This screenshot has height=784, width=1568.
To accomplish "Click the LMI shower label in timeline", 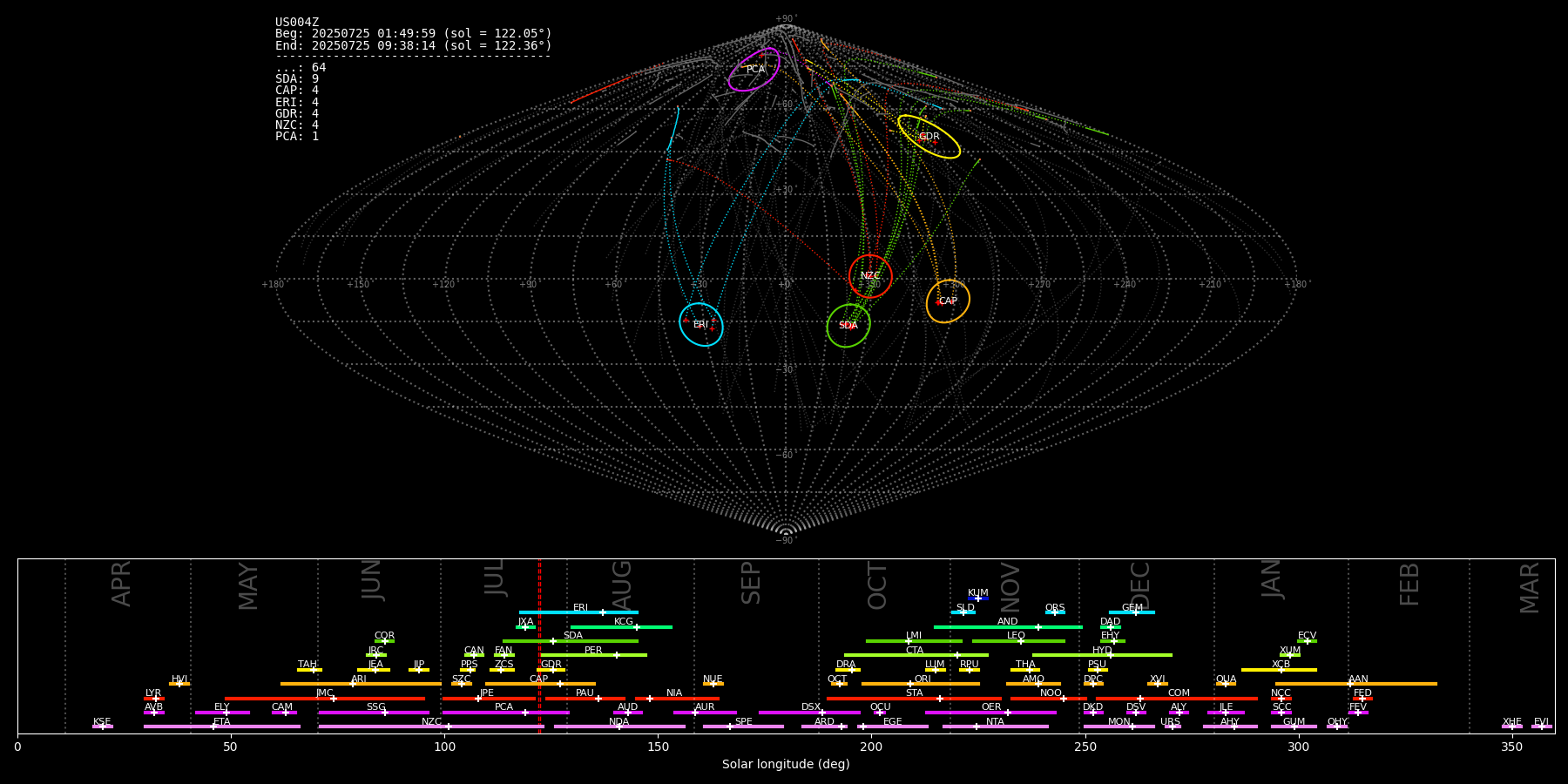I will tap(914, 636).
